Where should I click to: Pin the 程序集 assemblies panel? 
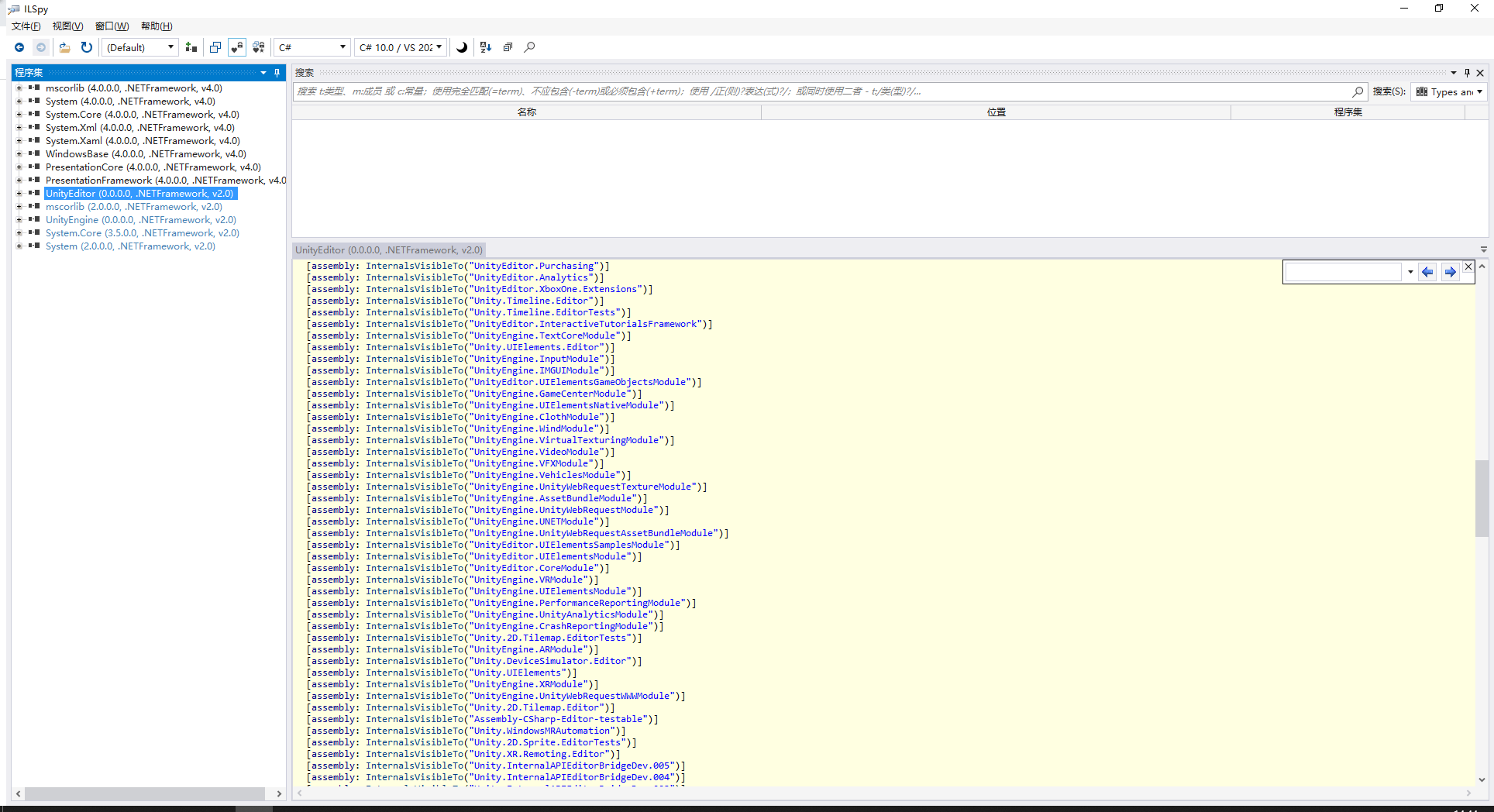[x=277, y=73]
